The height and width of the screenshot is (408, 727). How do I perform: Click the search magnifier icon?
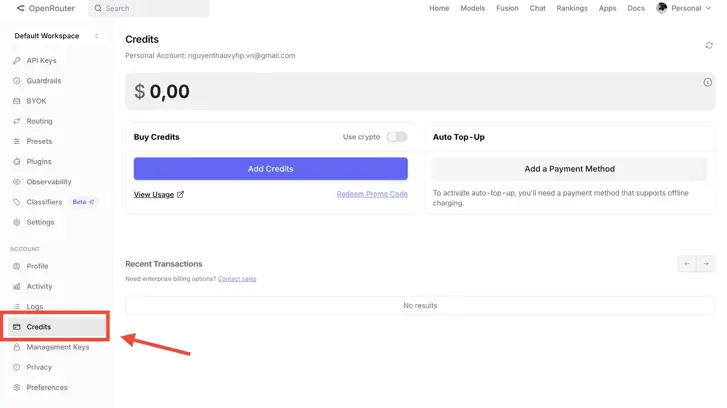(x=98, y=8)
